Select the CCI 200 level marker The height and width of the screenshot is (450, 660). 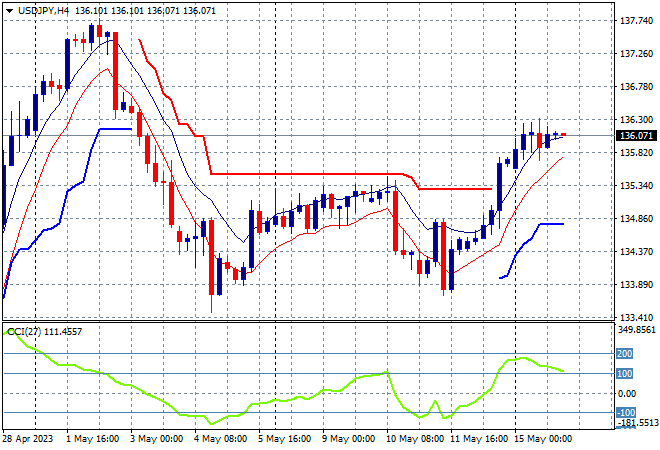pyautogui.click(x=624, y=354)
